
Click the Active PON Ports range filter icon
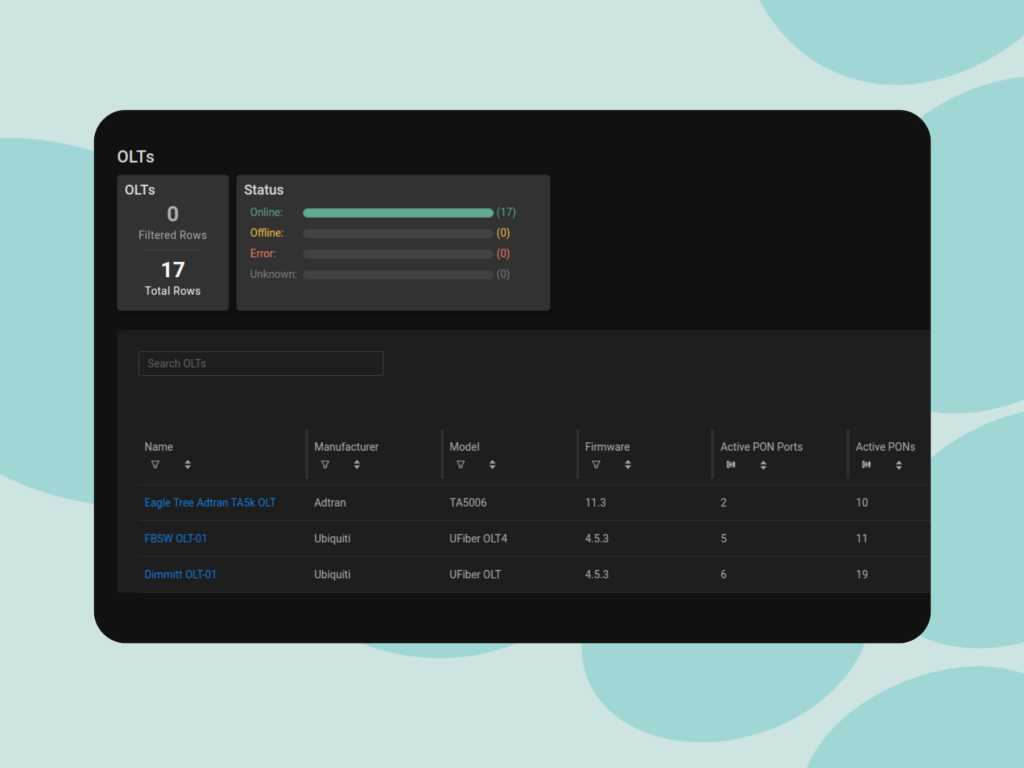(731, 465)
